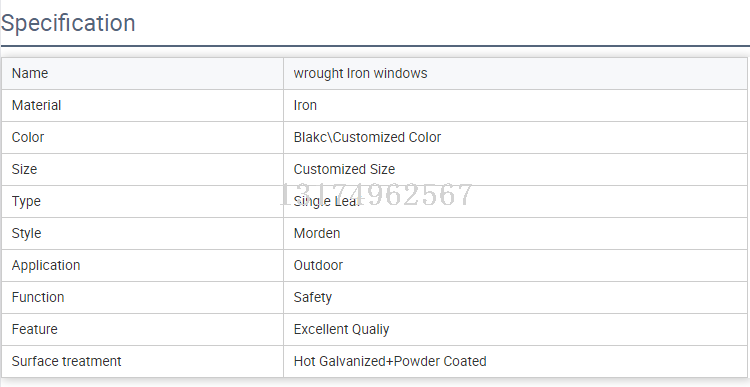The height and width of the screenshot is (387, 750).
Task: Select the Name label cell
Action: click(x=143, y=73)
